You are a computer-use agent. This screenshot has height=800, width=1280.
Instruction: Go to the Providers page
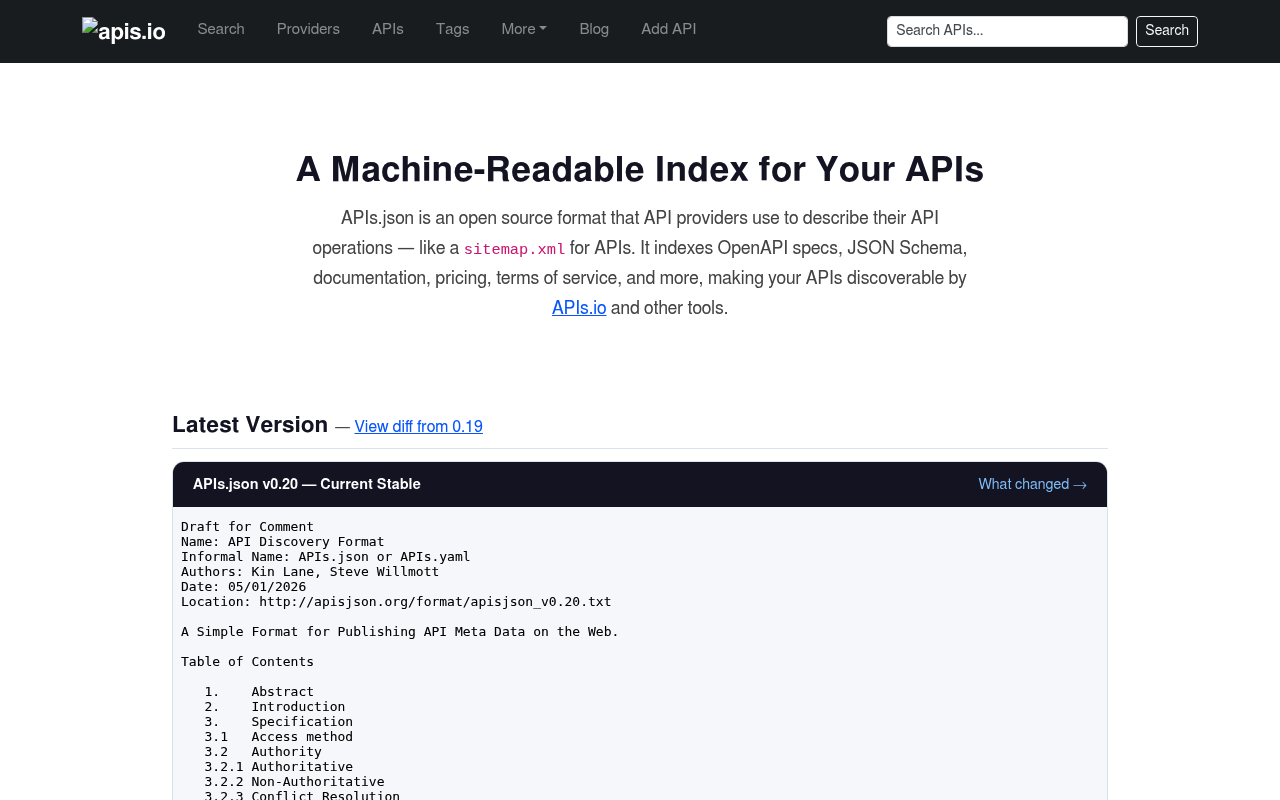[x=308, y=30]
